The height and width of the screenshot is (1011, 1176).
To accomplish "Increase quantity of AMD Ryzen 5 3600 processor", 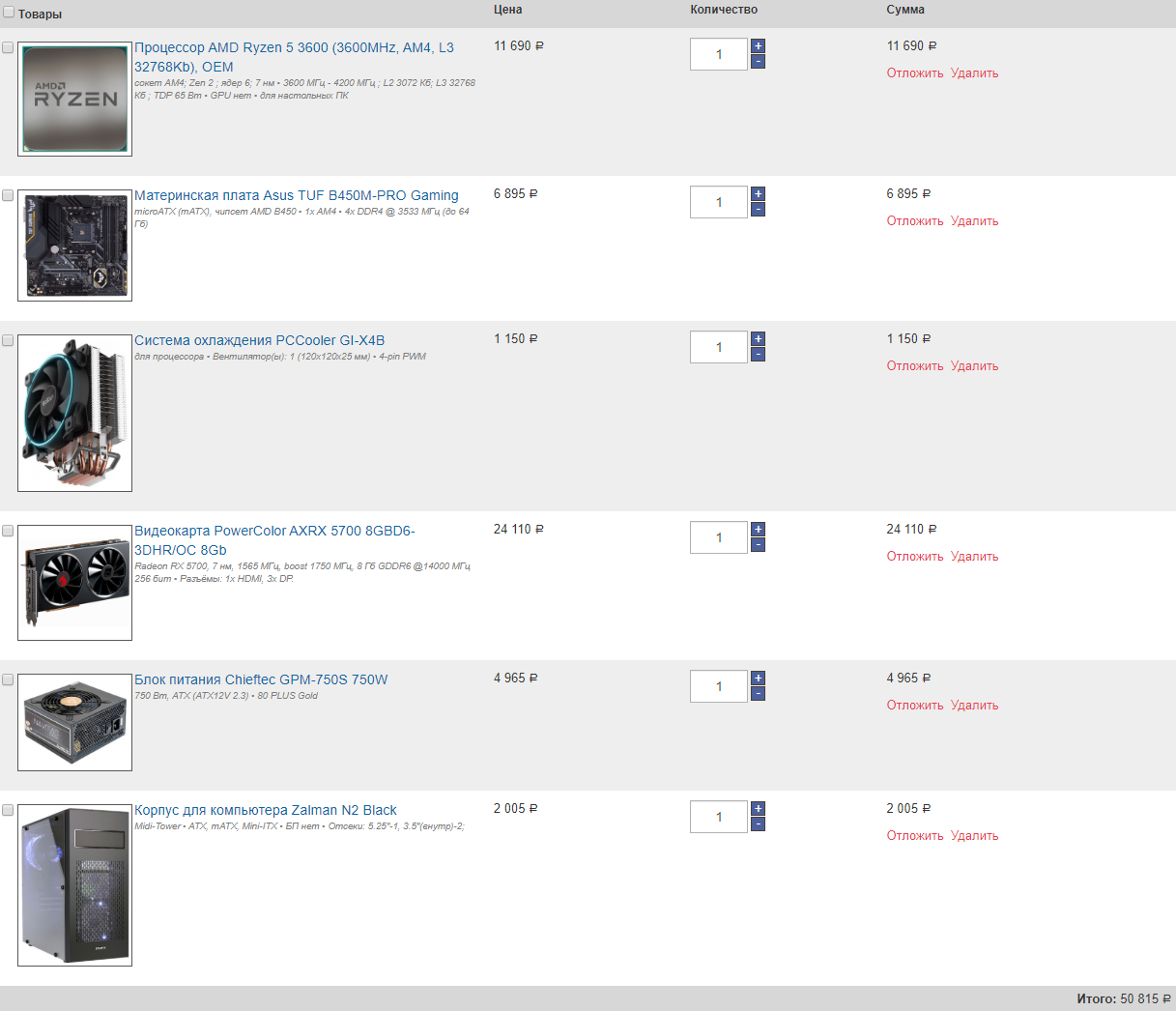I will [x=758, y=46].
